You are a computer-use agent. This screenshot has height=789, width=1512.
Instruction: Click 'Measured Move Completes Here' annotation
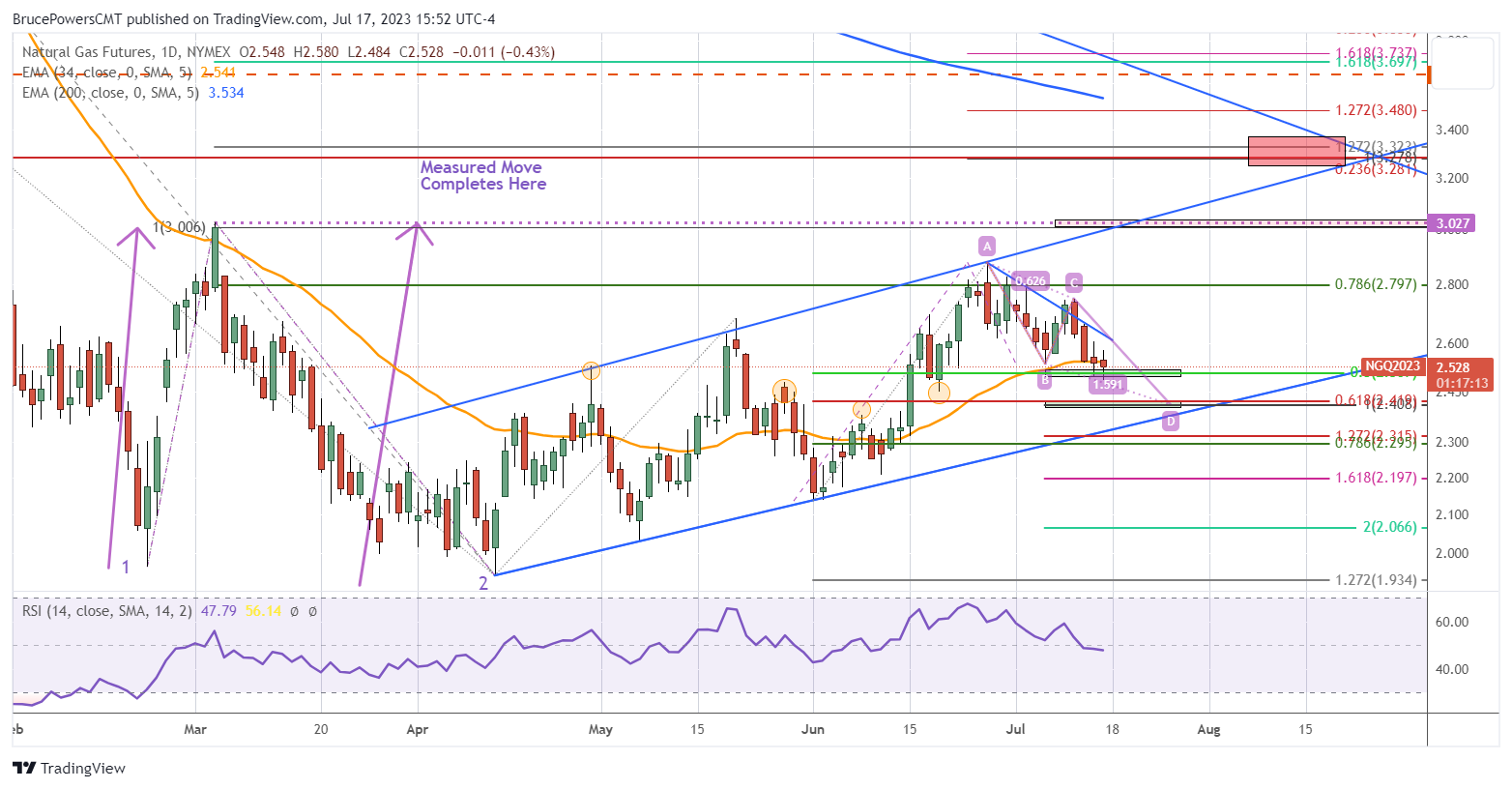[x=483, y=175]
